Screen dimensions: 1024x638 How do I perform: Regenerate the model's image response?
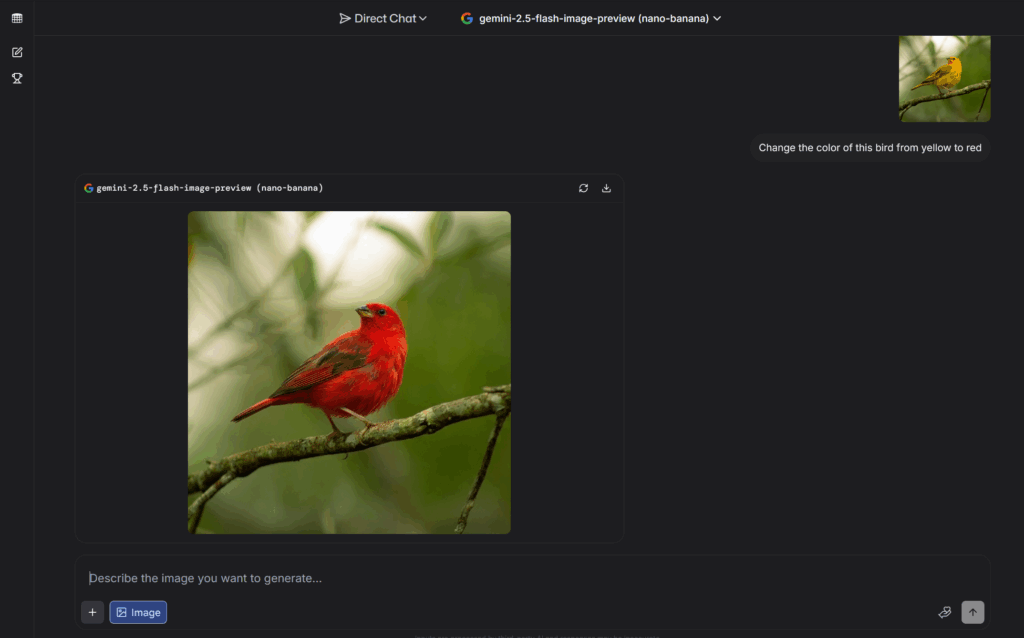pos(583,187)
